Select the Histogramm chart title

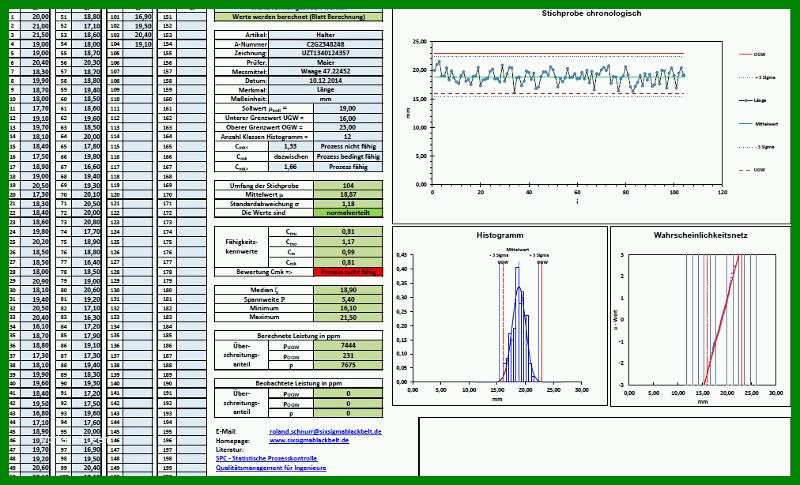pyautogui.click(x=499, y=235)
